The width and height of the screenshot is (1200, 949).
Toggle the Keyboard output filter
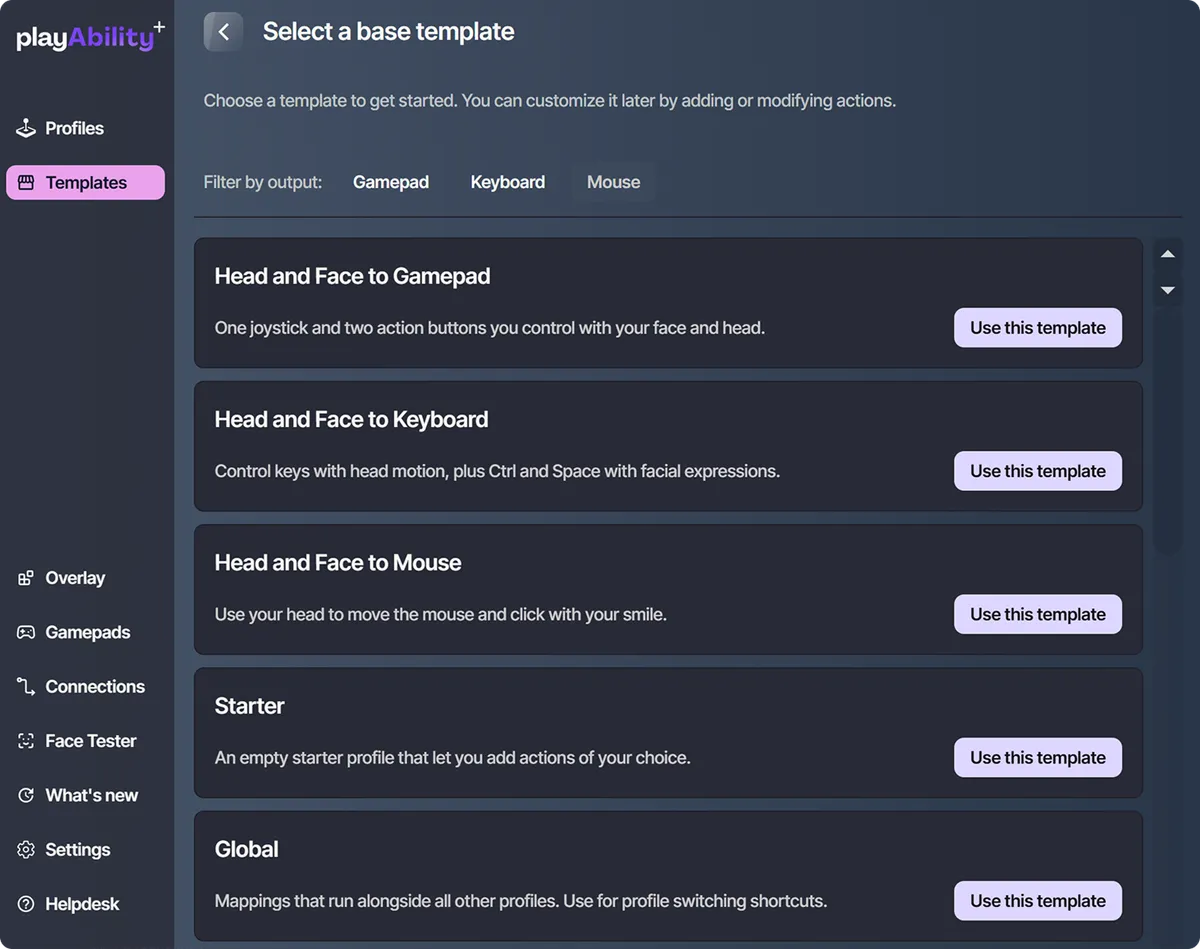507,182
